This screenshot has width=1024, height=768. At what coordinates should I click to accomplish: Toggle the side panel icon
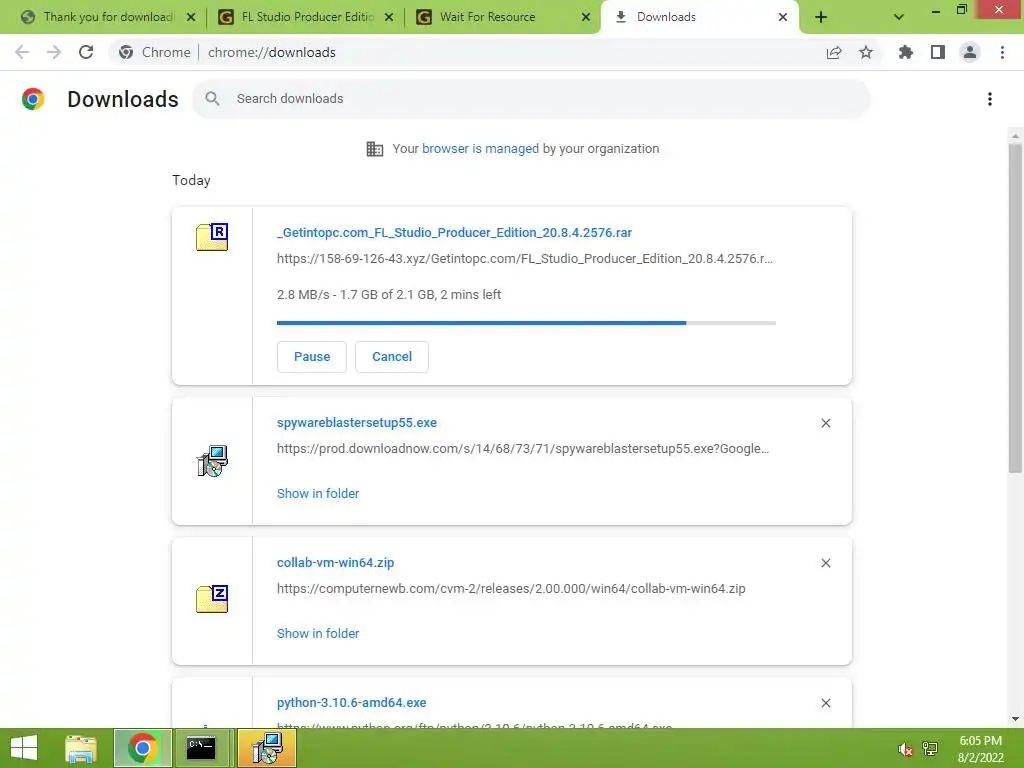click(938, 52)
